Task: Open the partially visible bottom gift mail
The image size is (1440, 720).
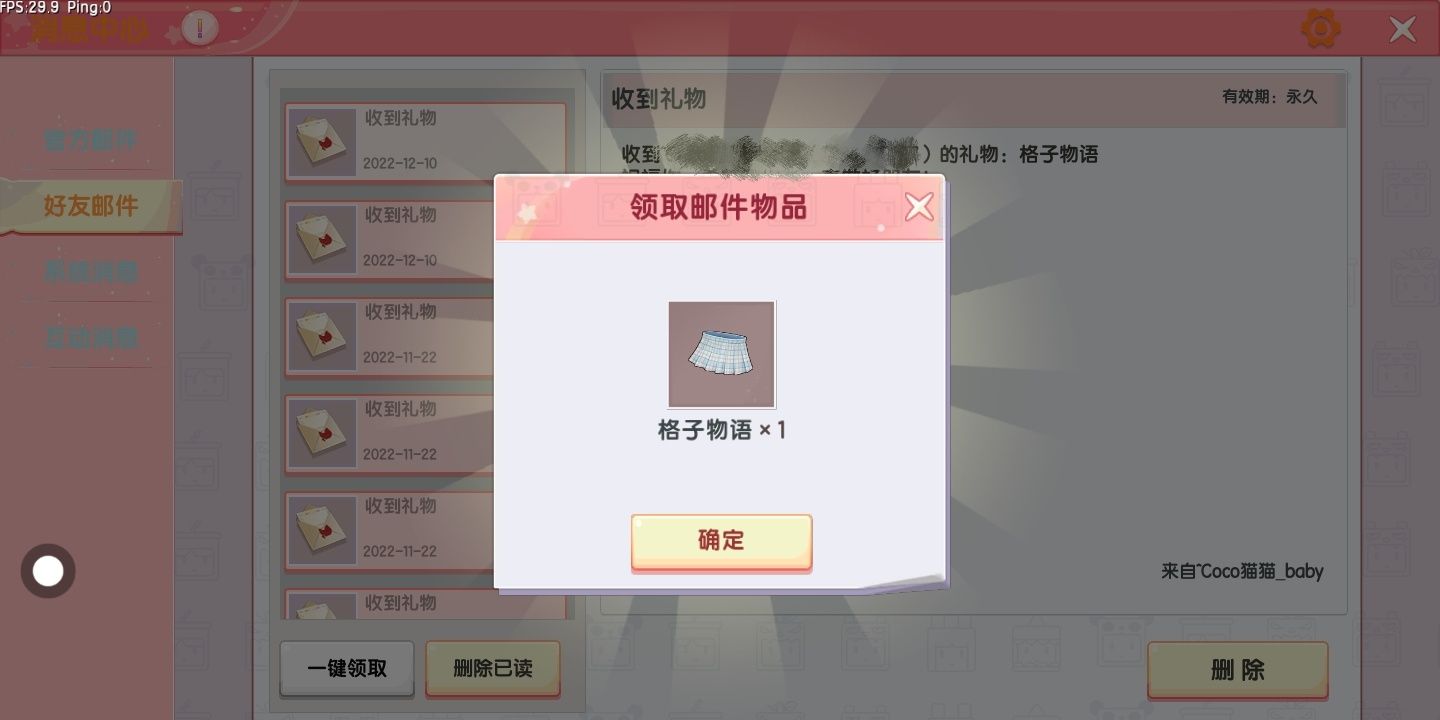Action: [x=425, y=604]
